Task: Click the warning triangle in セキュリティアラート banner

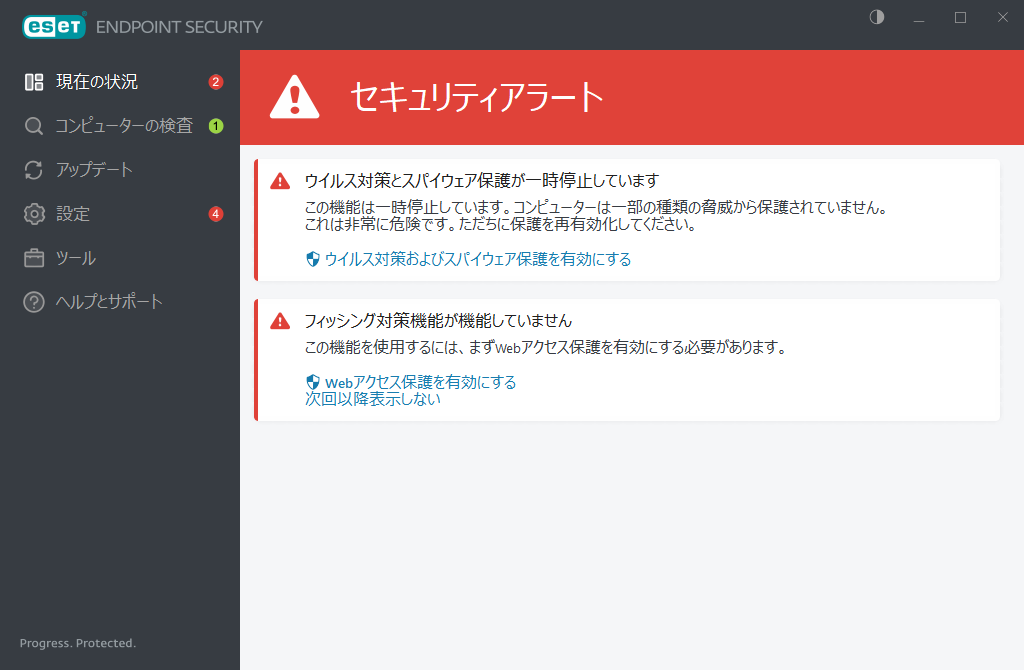Action: pos(295,97)
